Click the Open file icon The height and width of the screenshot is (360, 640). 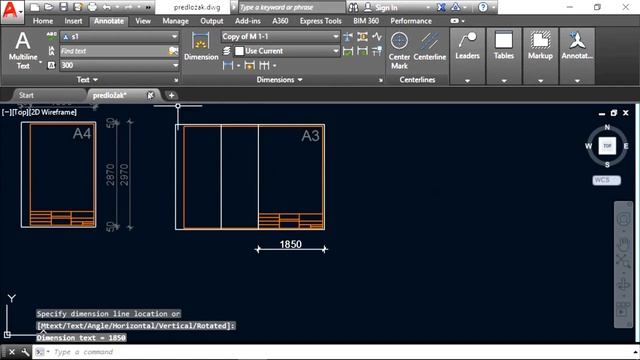pyautogui.click(x=49, y=7)
